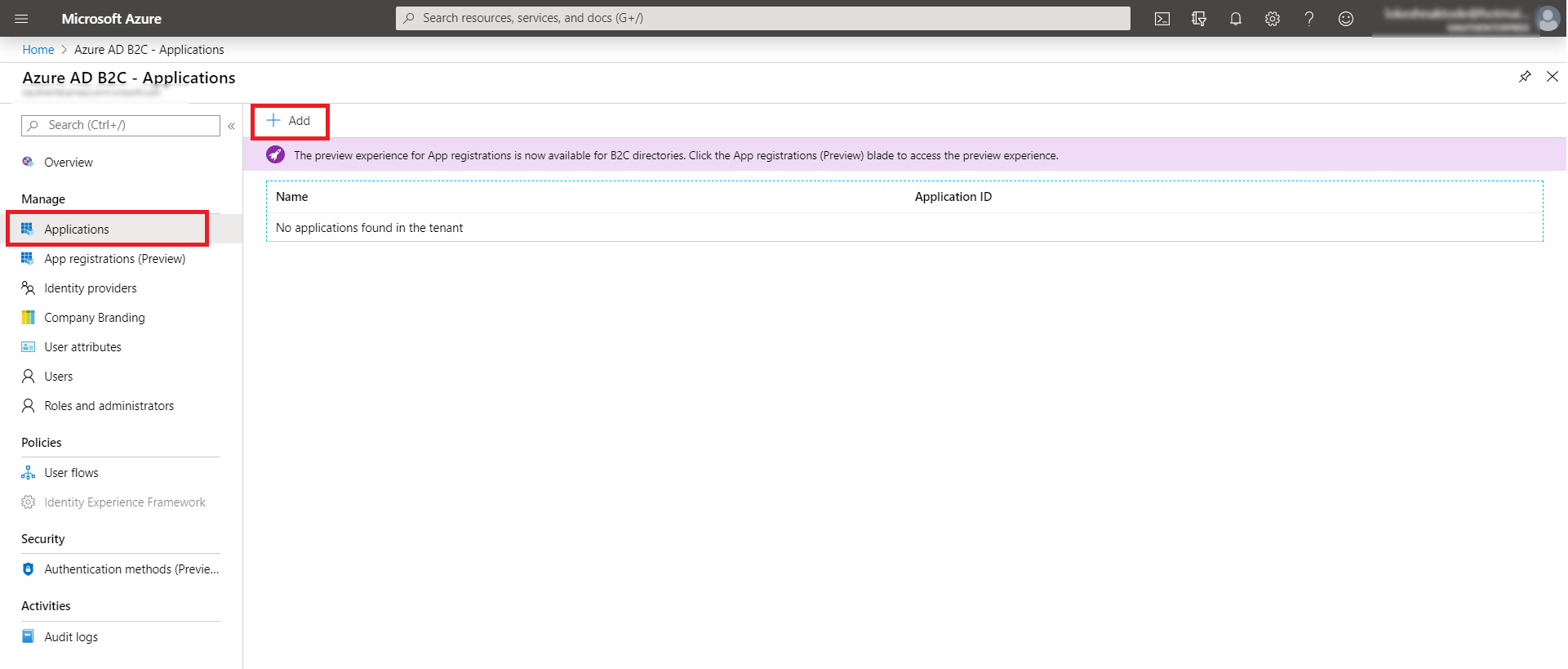The width and height of the screenshot is (1568, 669).
Task: Open the Directory and subscription filter
Action: [1199, 18]
